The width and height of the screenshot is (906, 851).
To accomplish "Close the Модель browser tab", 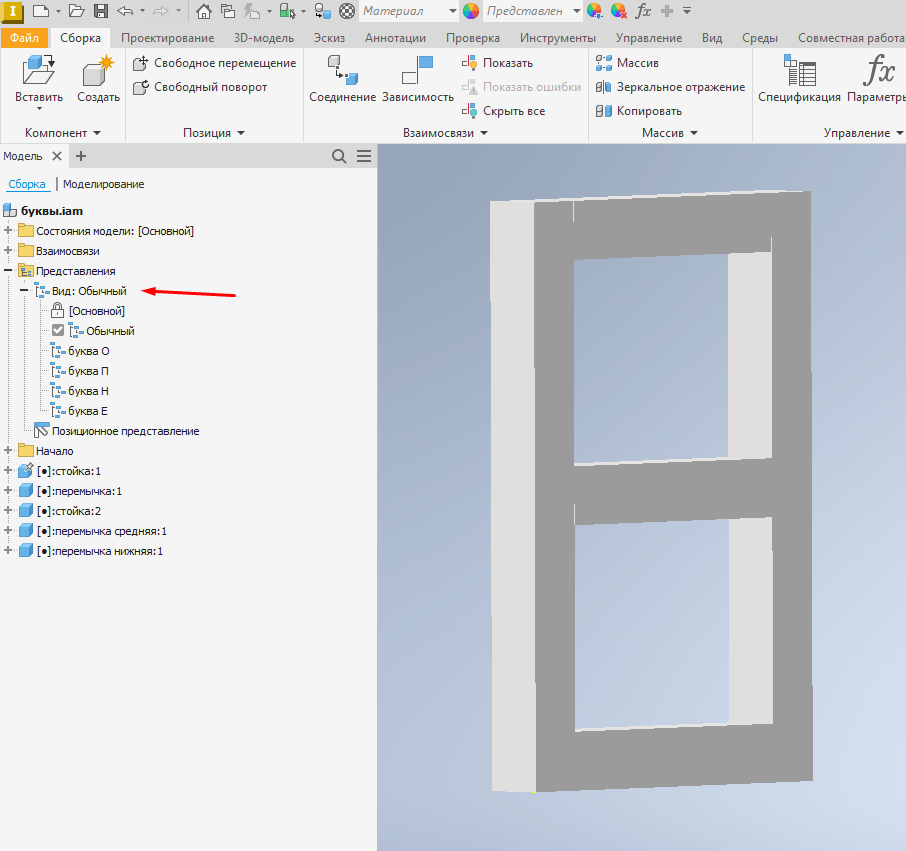I will click(57, 156).
